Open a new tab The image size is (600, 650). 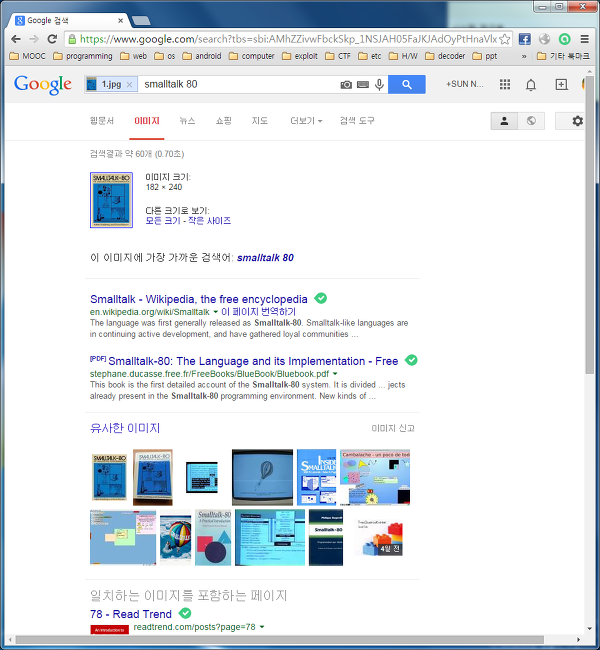[141, 20]
